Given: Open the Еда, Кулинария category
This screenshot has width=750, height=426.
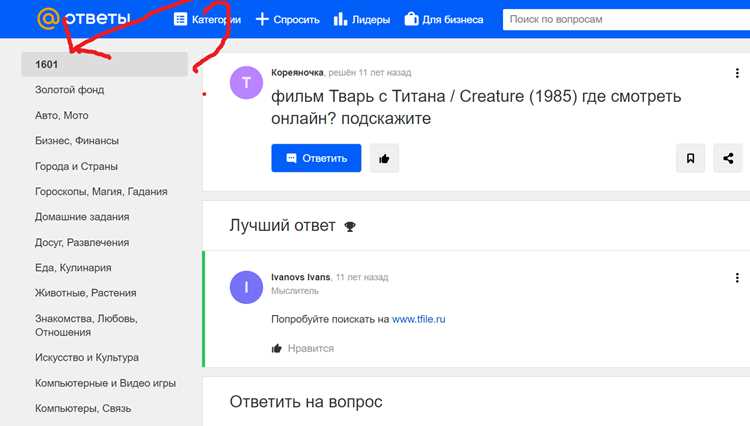Looking at the screenshot, I should point(73,268).
